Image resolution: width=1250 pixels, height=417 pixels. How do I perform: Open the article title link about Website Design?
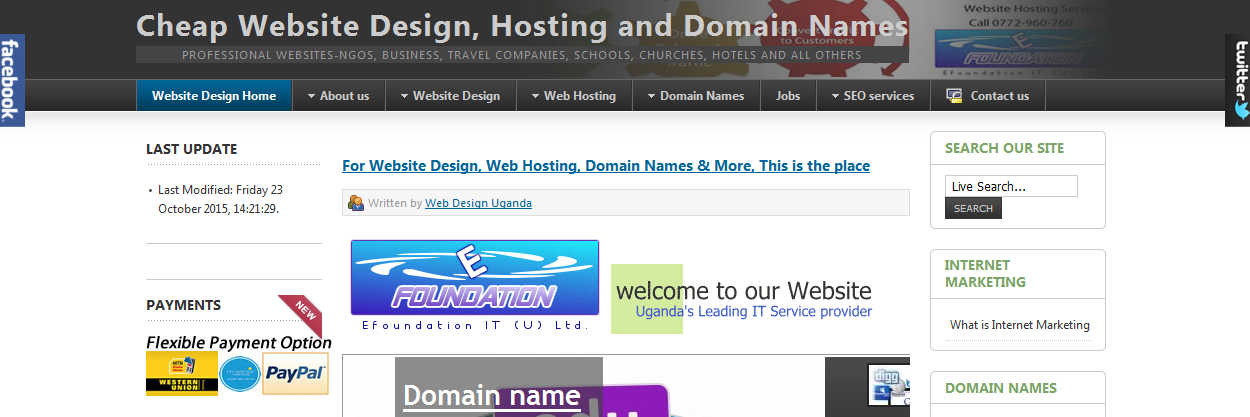(606, 166)
